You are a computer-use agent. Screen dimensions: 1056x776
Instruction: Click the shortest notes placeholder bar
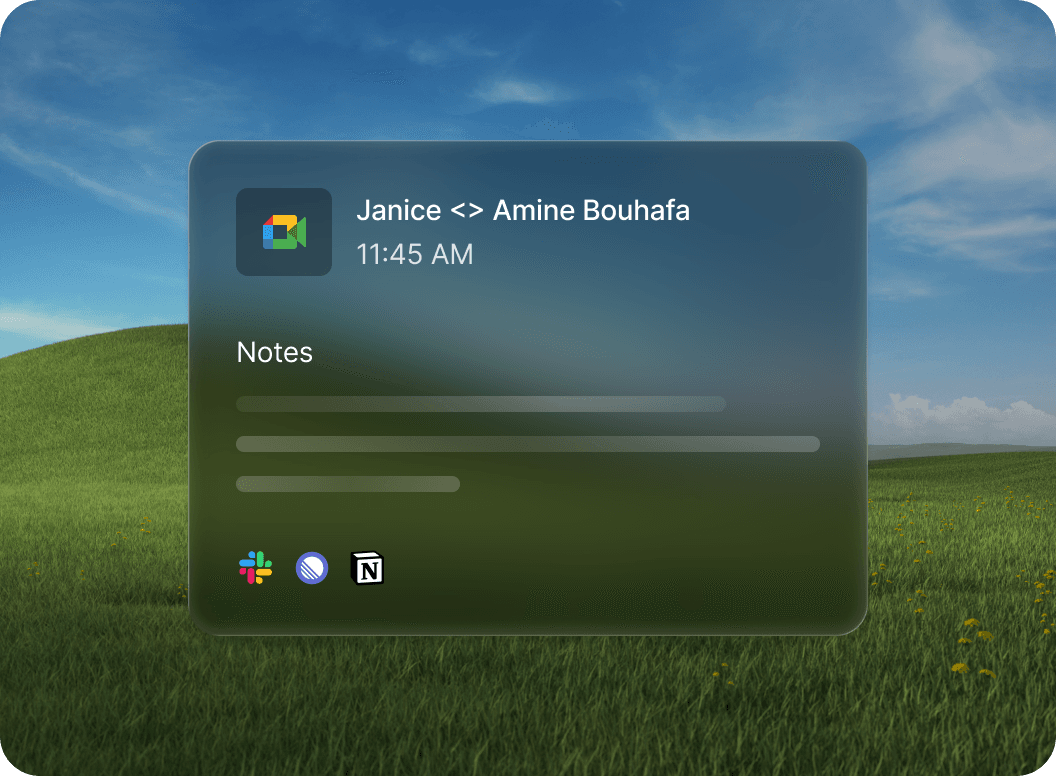[x=347, y=484]
